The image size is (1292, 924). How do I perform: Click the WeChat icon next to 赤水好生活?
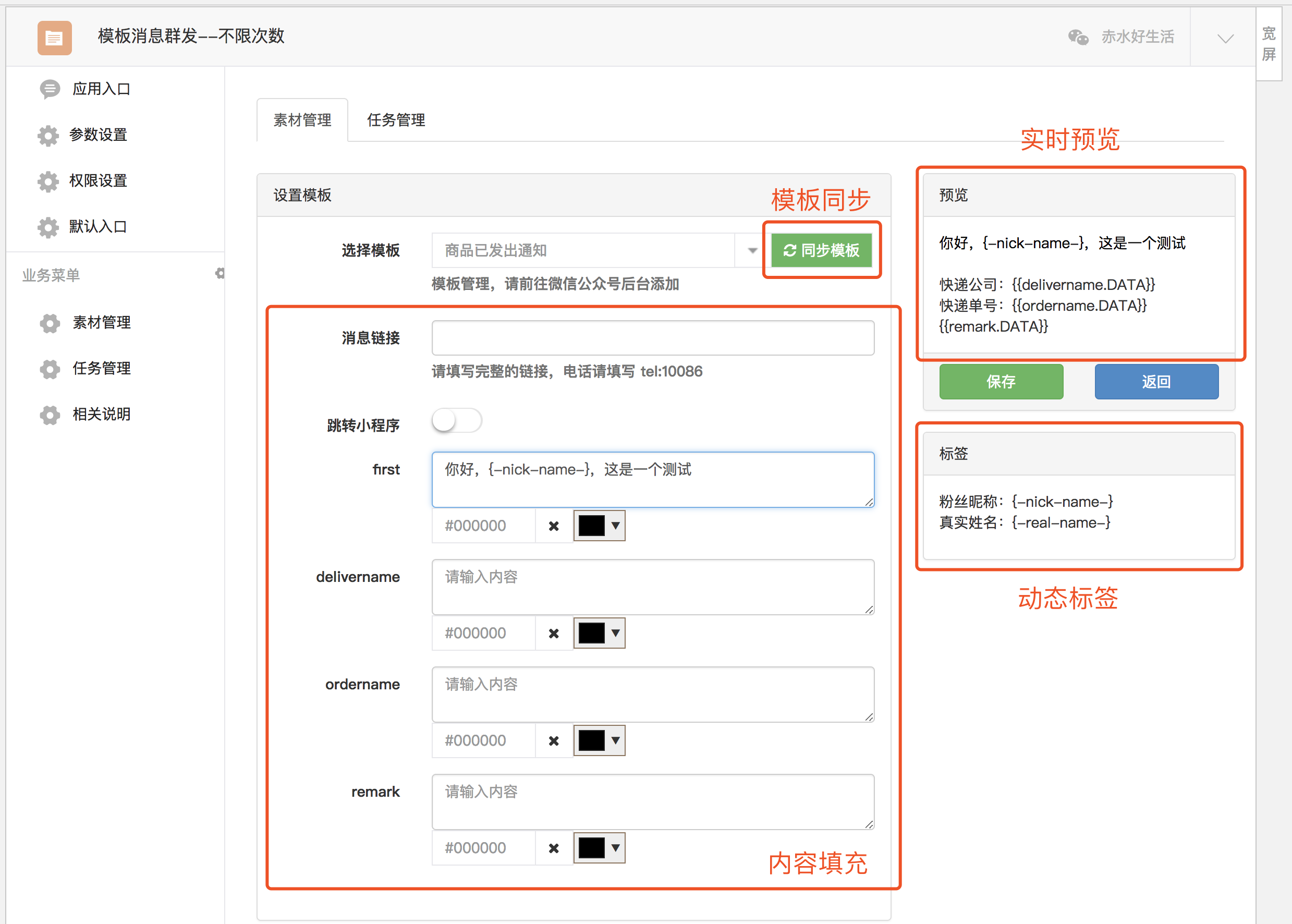(1078, 37)
